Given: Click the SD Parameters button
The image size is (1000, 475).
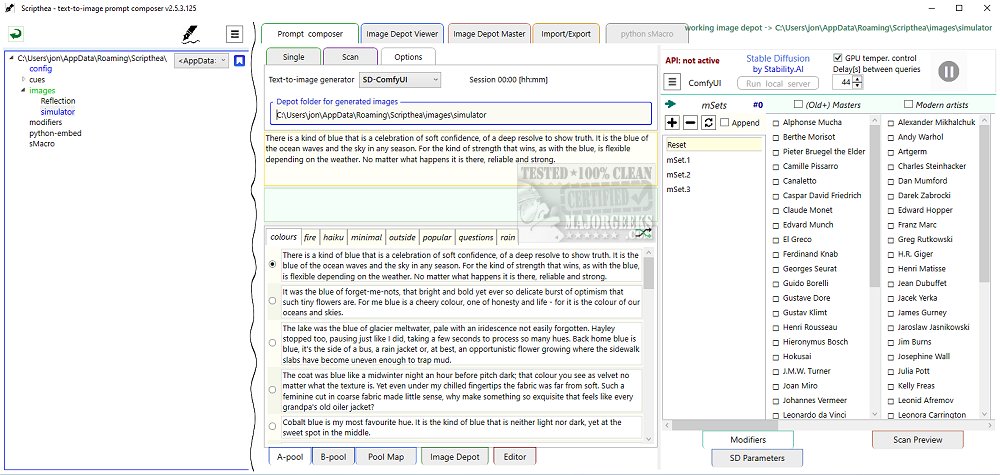Looking at the screenshot, I should [x=757, y=458].
